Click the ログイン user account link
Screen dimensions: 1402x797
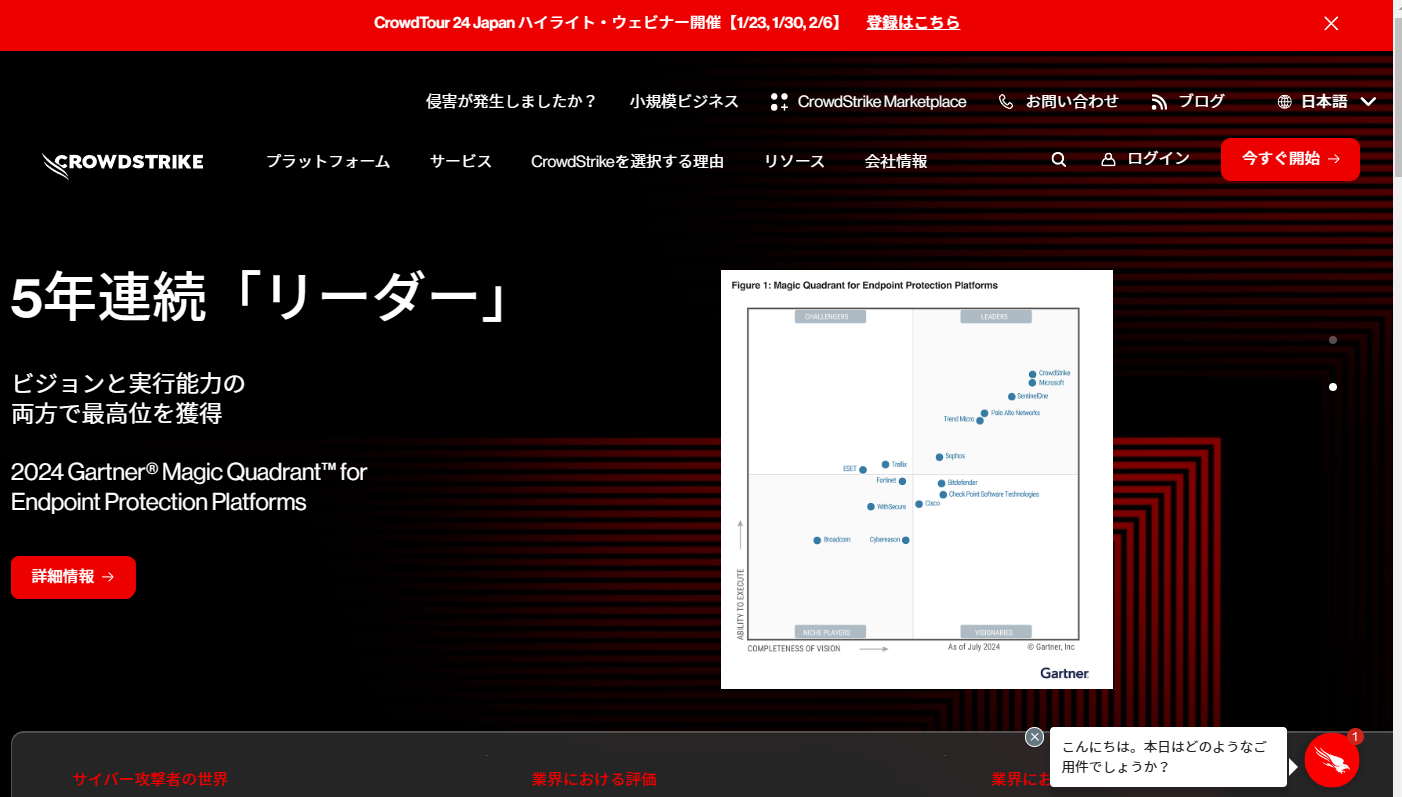tap(1145, 159)
